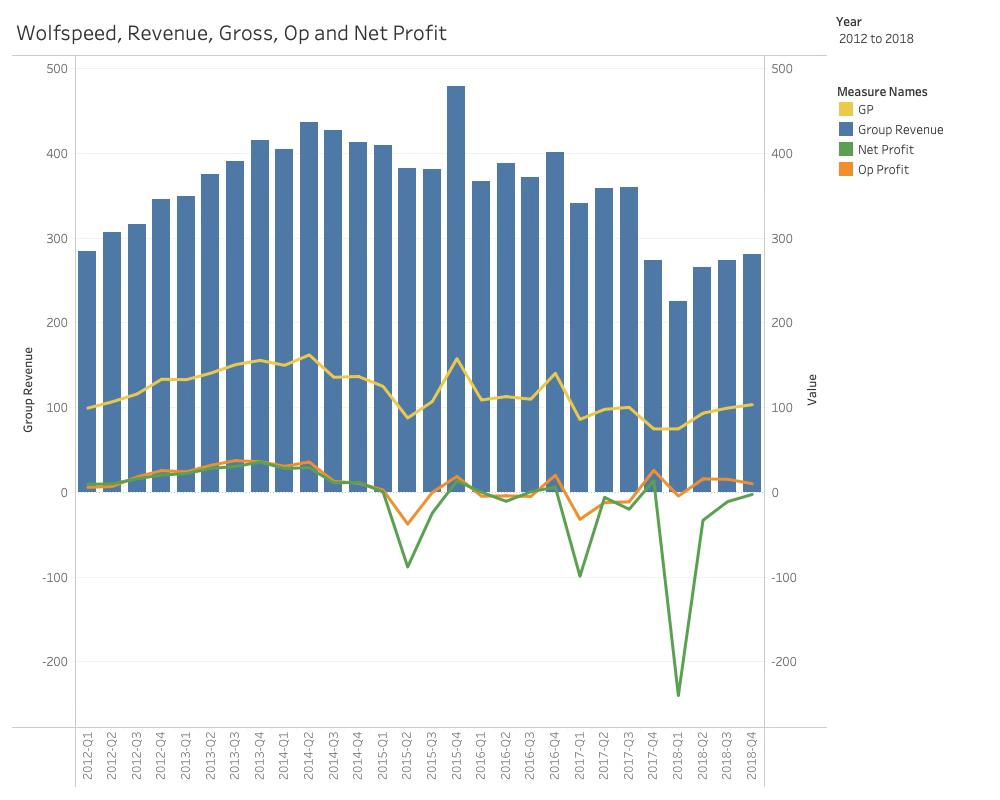This screenshot has height=800, width=1000.
Task: Click the chart title 'Wolfspeed, Revenue, Gross, Op and Net Profit'
Action: [231, 33]
